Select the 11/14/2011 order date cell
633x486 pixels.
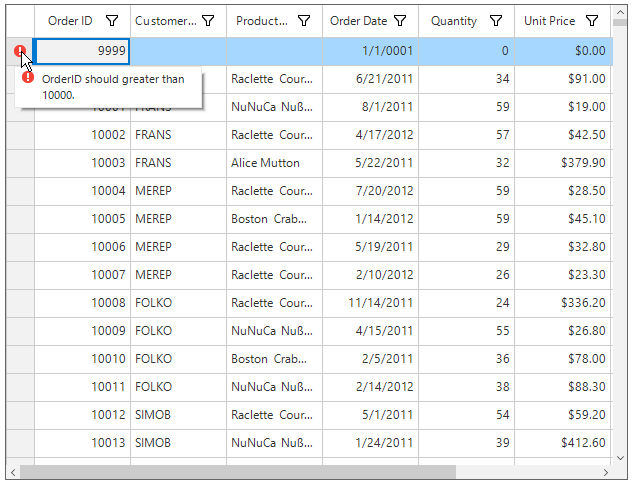coord(371,303)
